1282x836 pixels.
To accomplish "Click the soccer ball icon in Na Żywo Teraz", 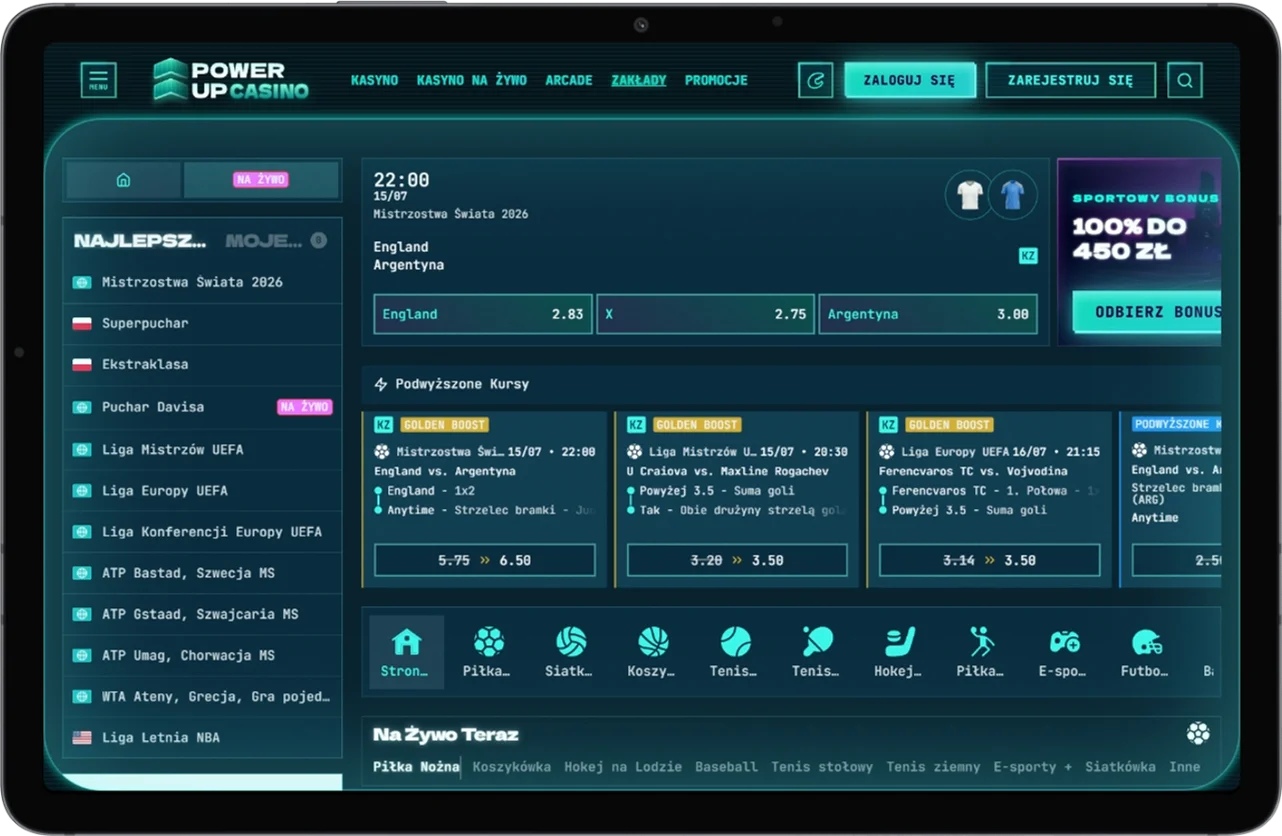I will click(x=1198, y=734).
